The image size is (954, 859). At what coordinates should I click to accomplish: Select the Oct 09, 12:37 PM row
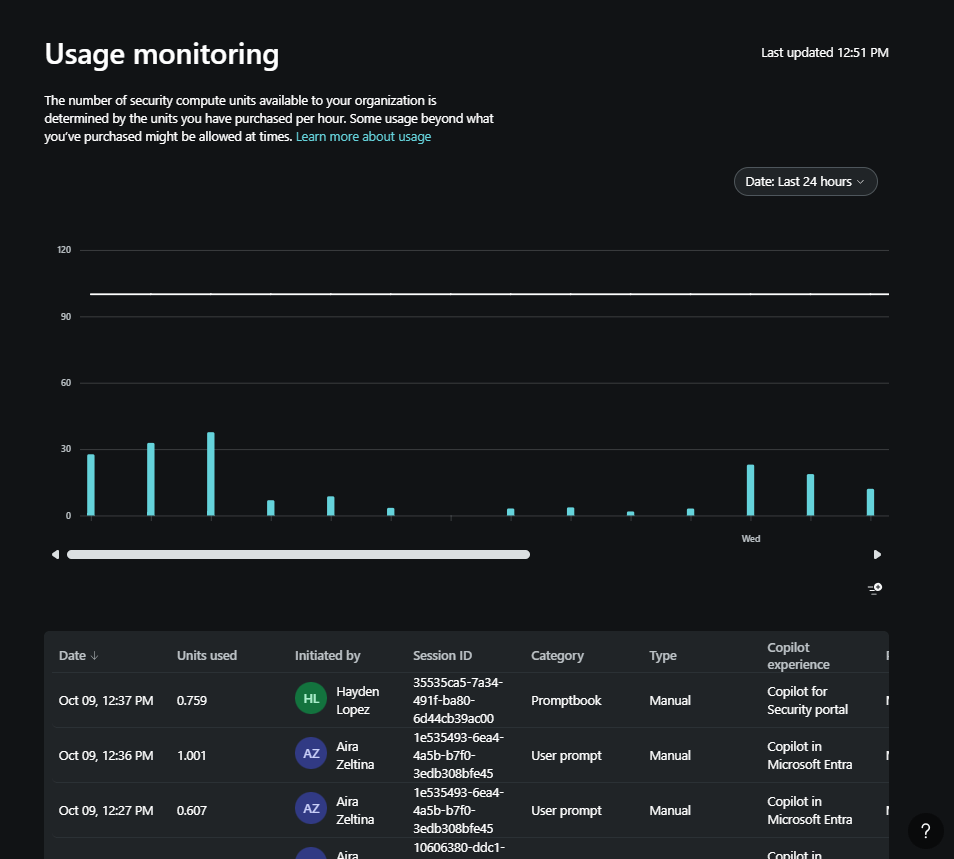click(x=105, y=700)
